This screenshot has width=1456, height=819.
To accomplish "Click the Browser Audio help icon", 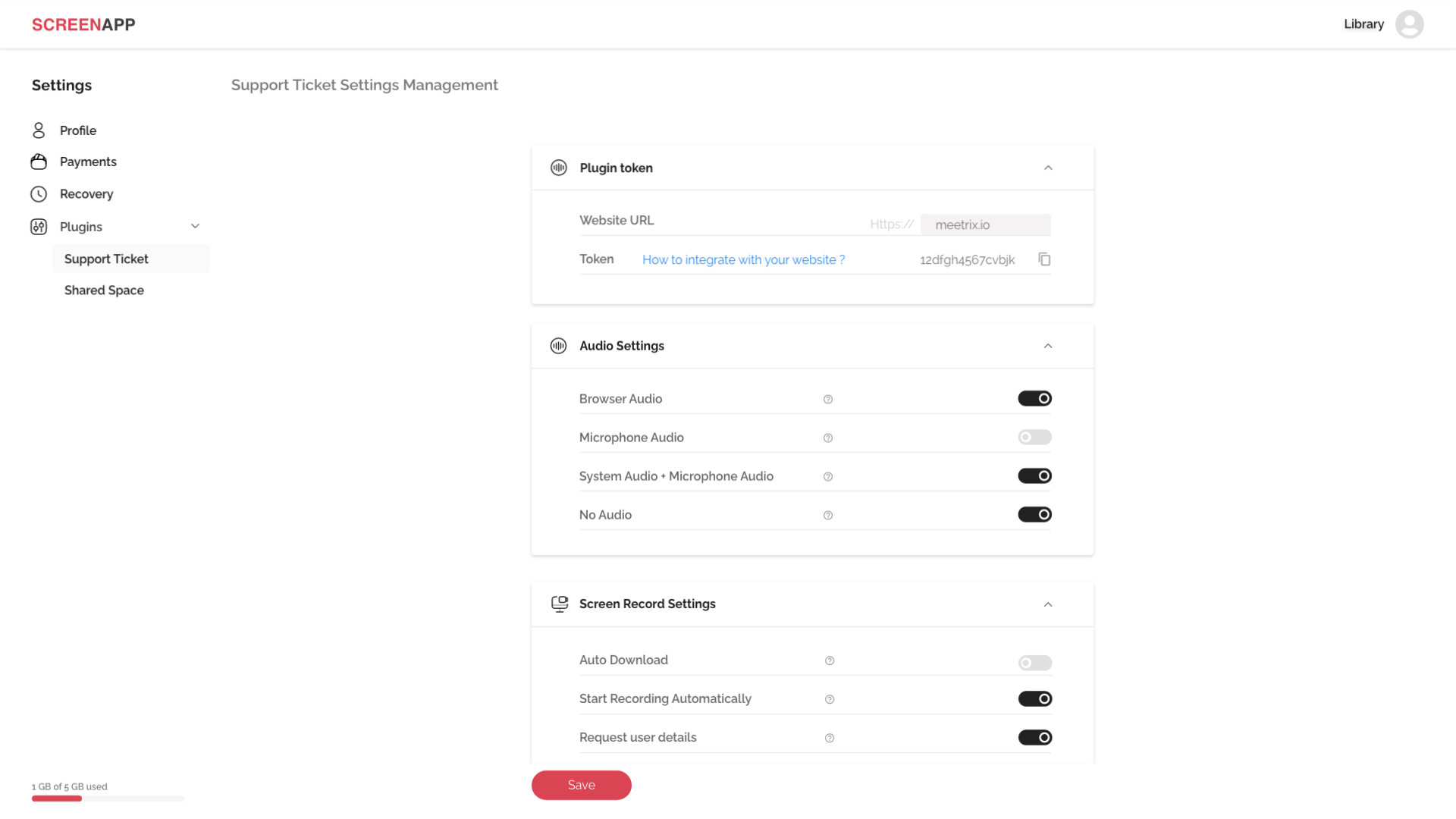I will 828,400.
